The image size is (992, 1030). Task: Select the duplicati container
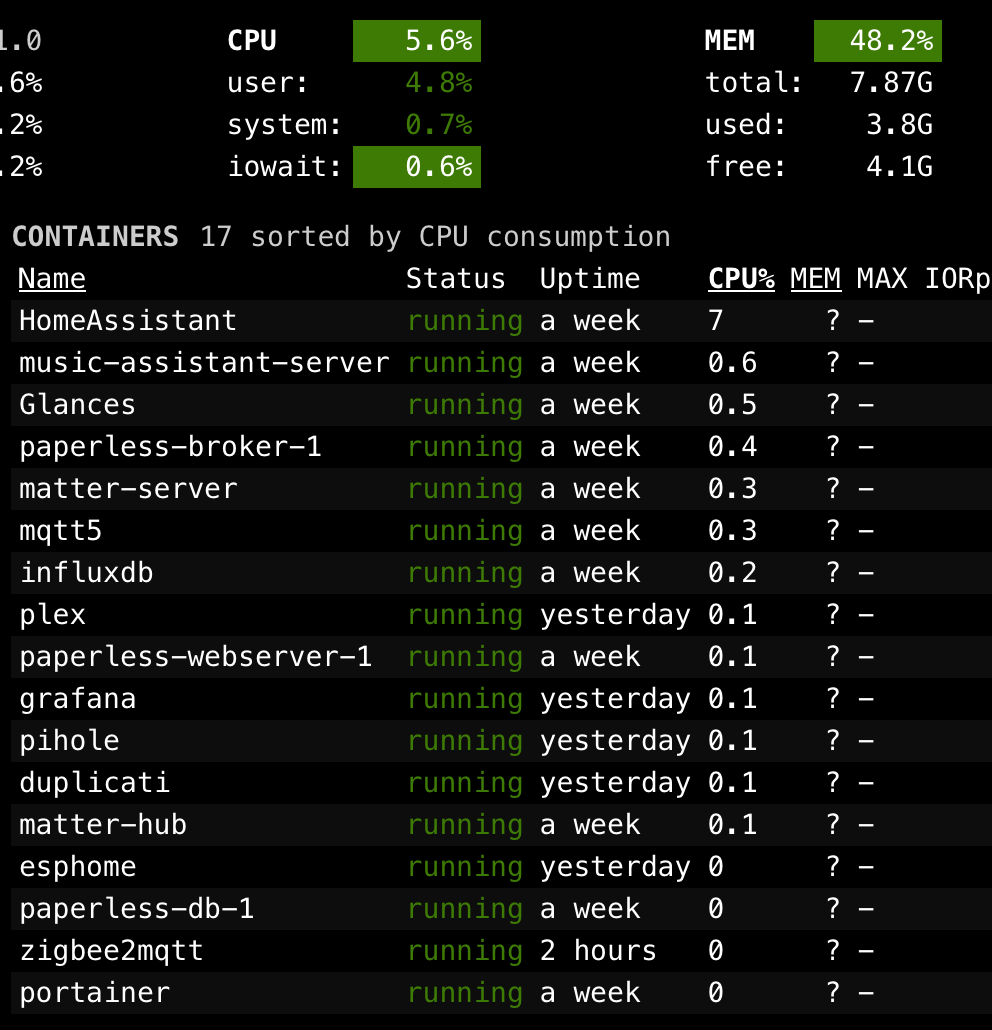(94, 783)
